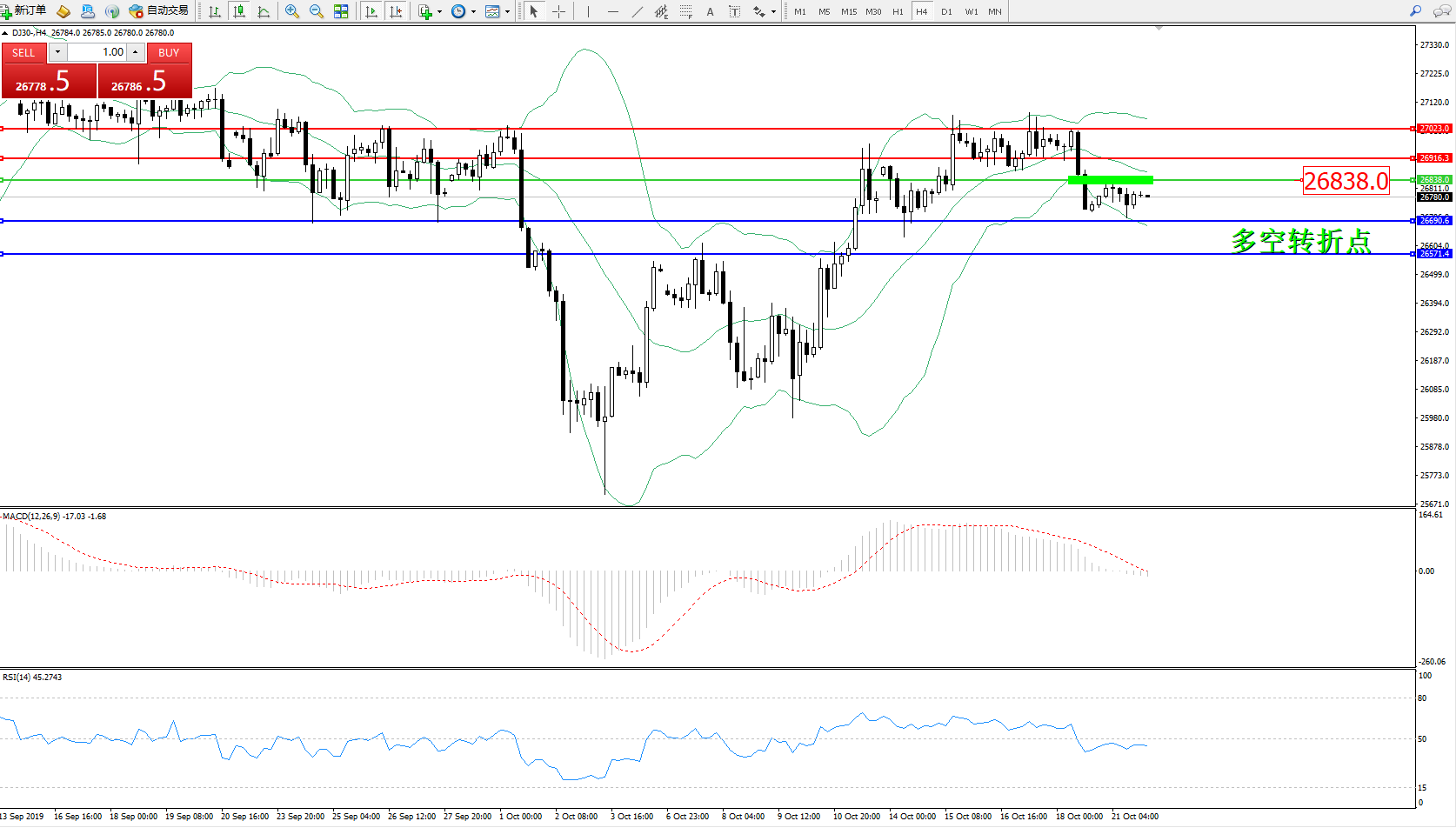Select the Crosshair cursor tool
Image resolution: width=1456 pixels, height=828 pixels.
558,11
